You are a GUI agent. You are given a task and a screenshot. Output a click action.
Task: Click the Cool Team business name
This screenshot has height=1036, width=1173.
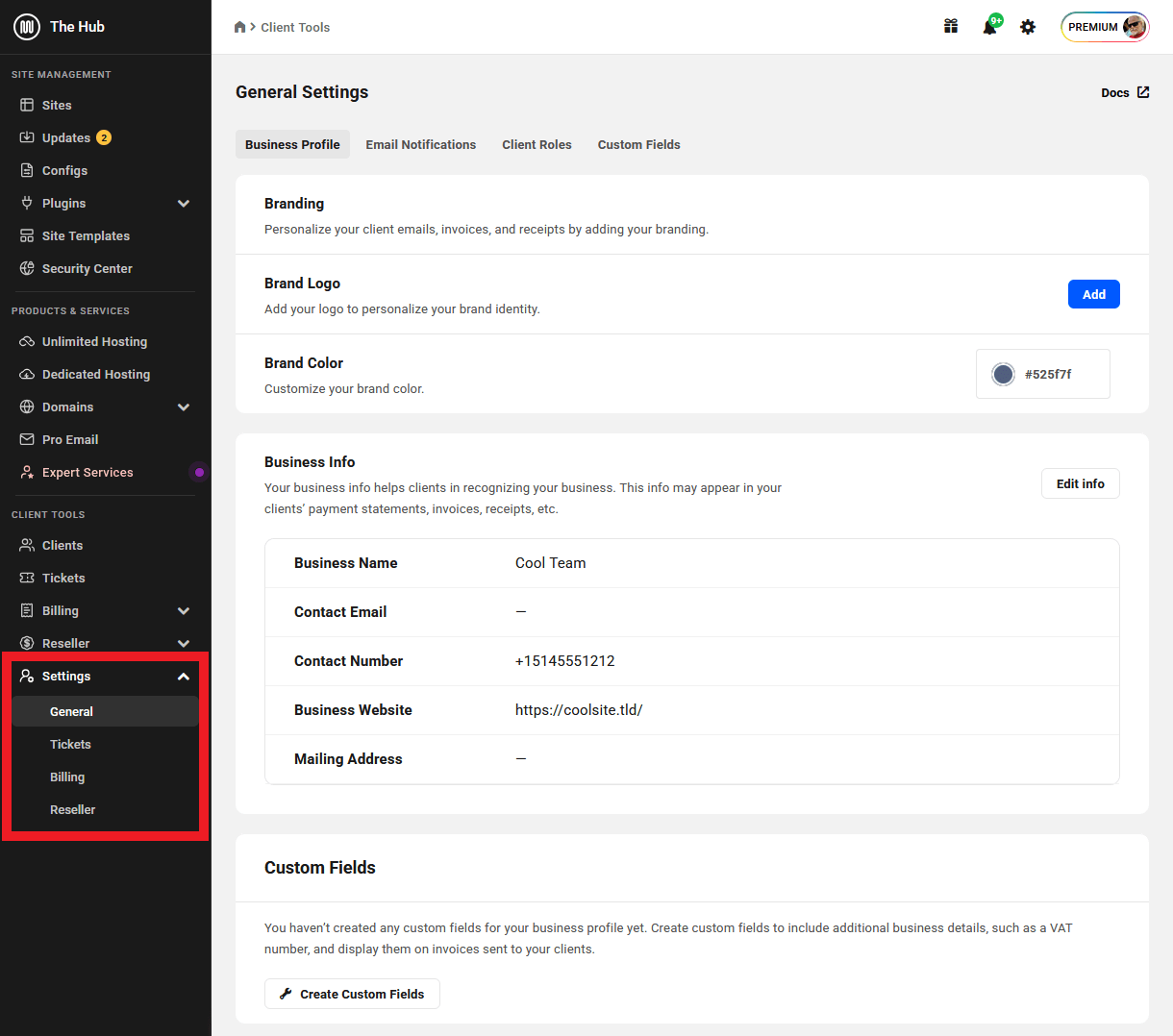550,562
